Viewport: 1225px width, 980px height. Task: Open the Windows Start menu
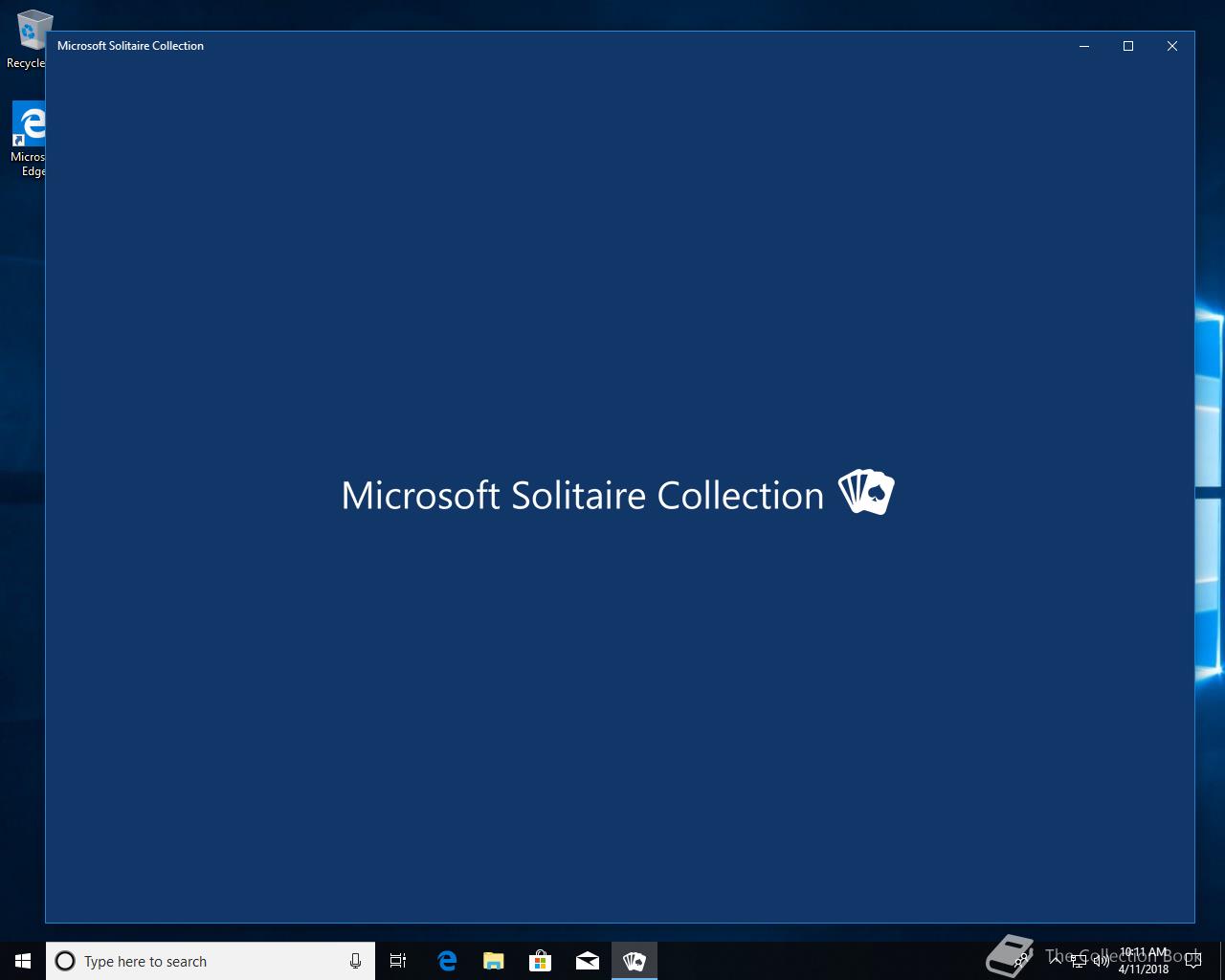[x=23, y=961]
